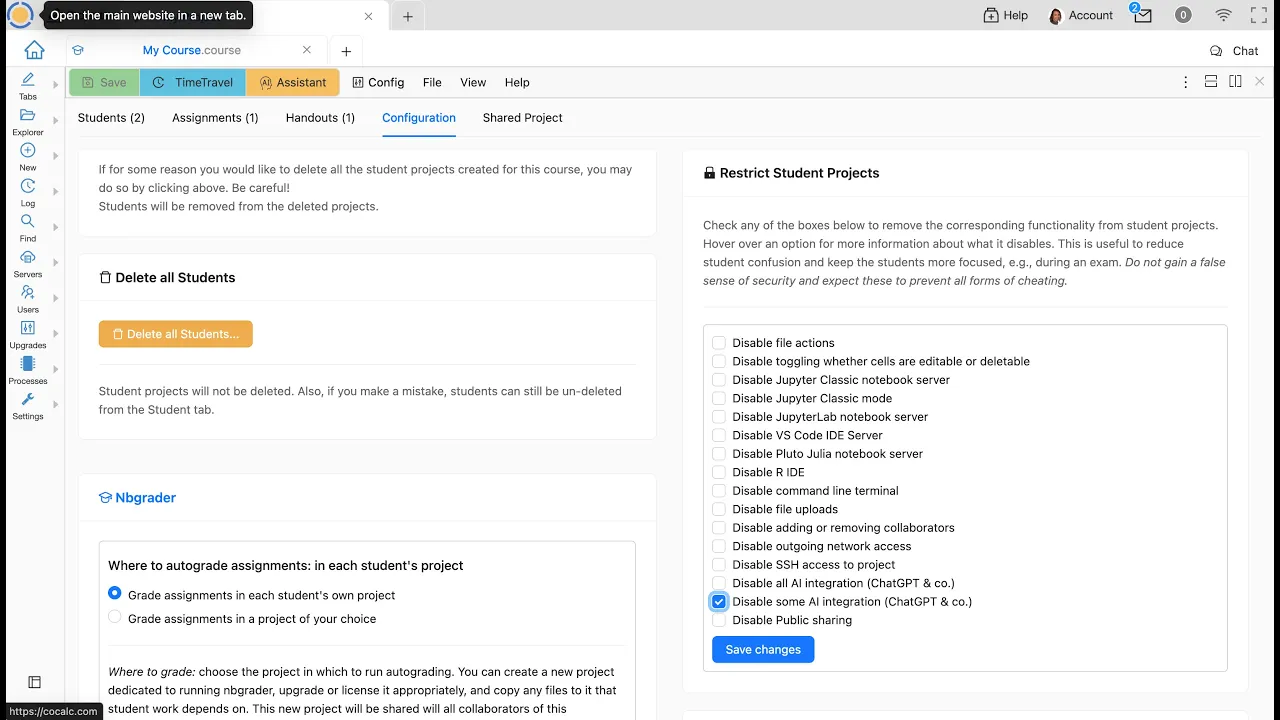Uncheck Disable some AI integration
Image resolution: width=1280 pixels, height=720 pixels.
719,602
